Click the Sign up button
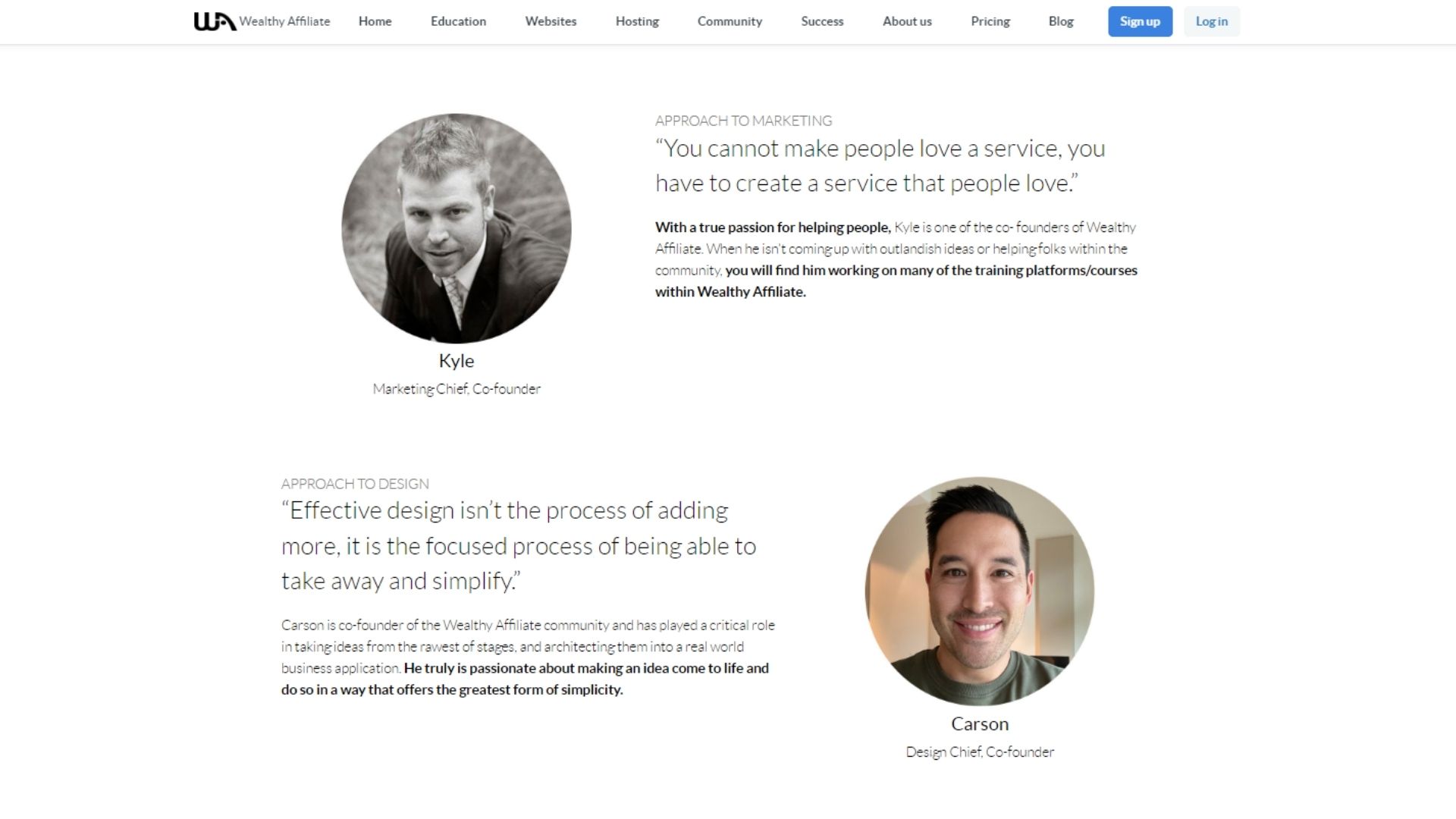This screenshot has height=819, width=1456. tap(1140, 21)
